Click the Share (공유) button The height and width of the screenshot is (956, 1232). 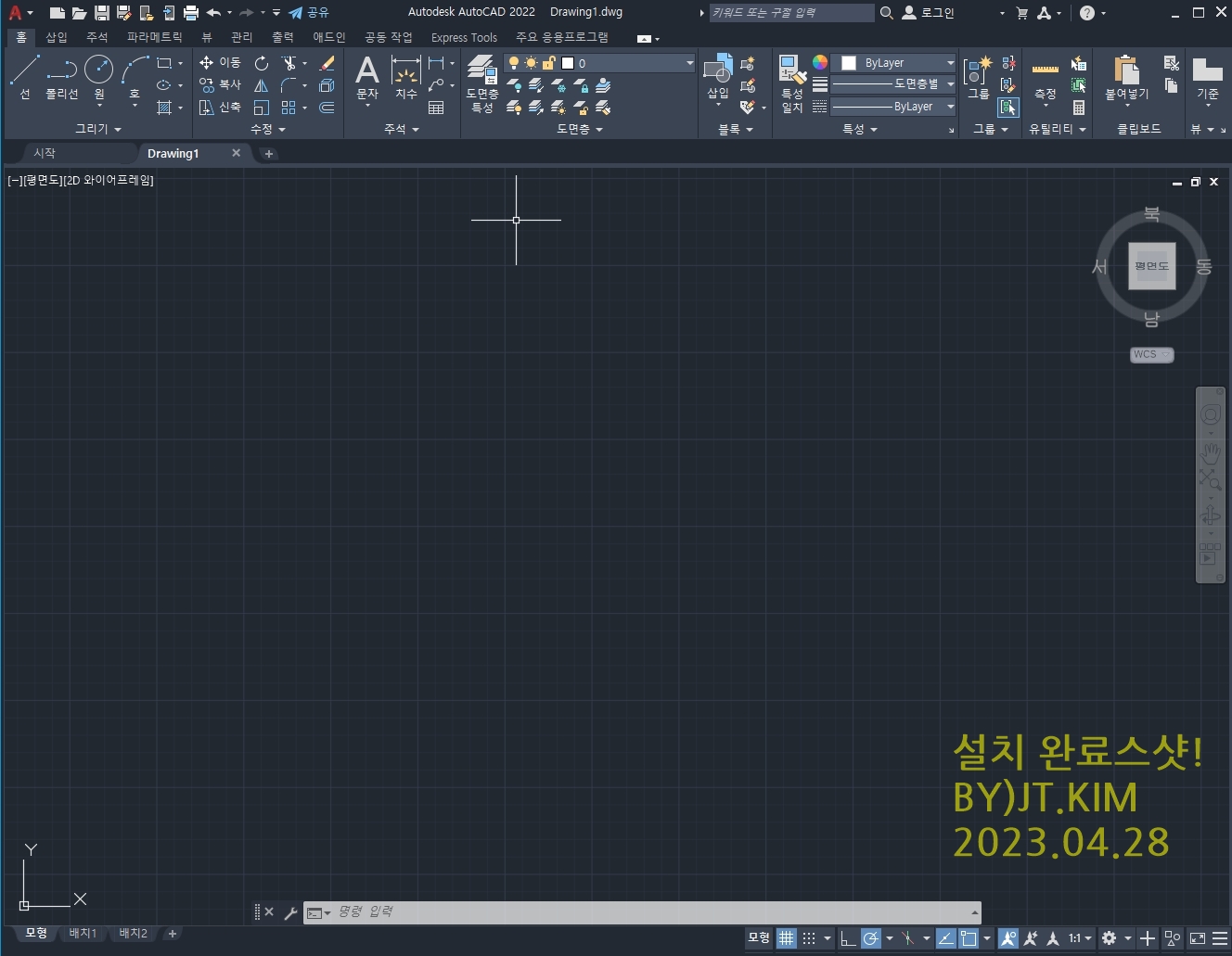pos(309,12)
